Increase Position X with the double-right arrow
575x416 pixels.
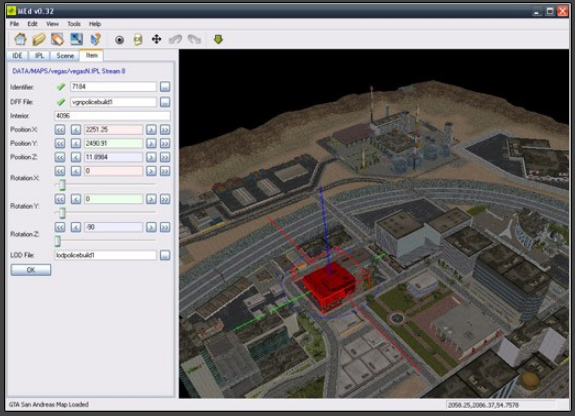[x=165, y=129]
